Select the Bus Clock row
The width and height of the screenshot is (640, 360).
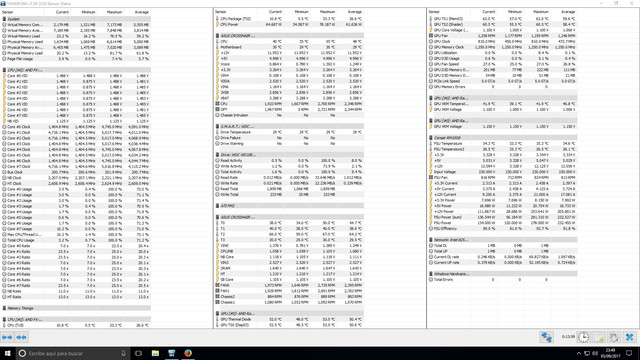click(76, 172)
